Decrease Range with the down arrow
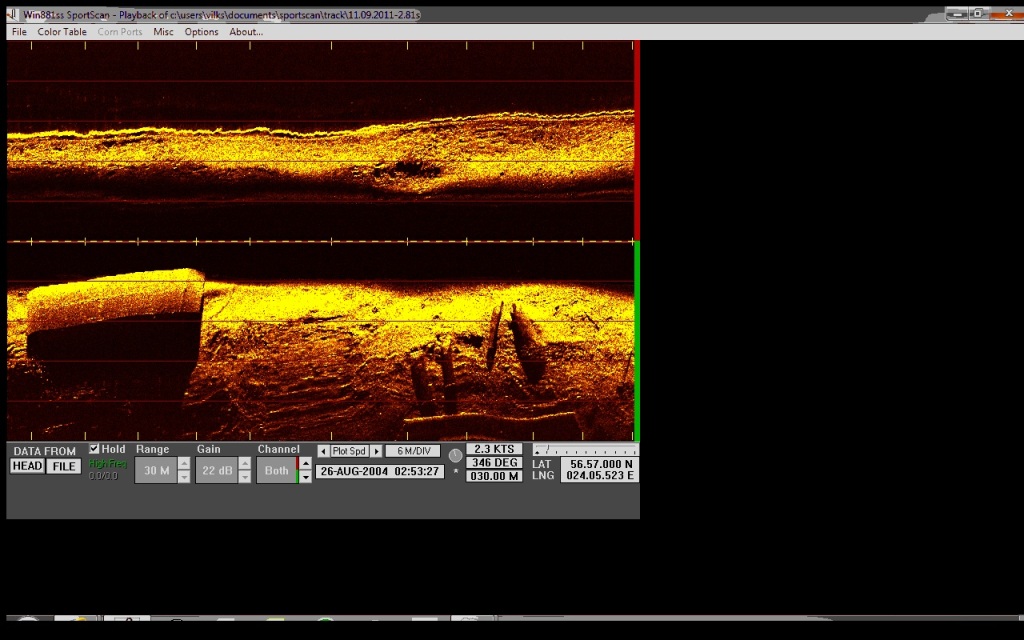This screenshot has width=1024, height=640. [x=184, y=477]
